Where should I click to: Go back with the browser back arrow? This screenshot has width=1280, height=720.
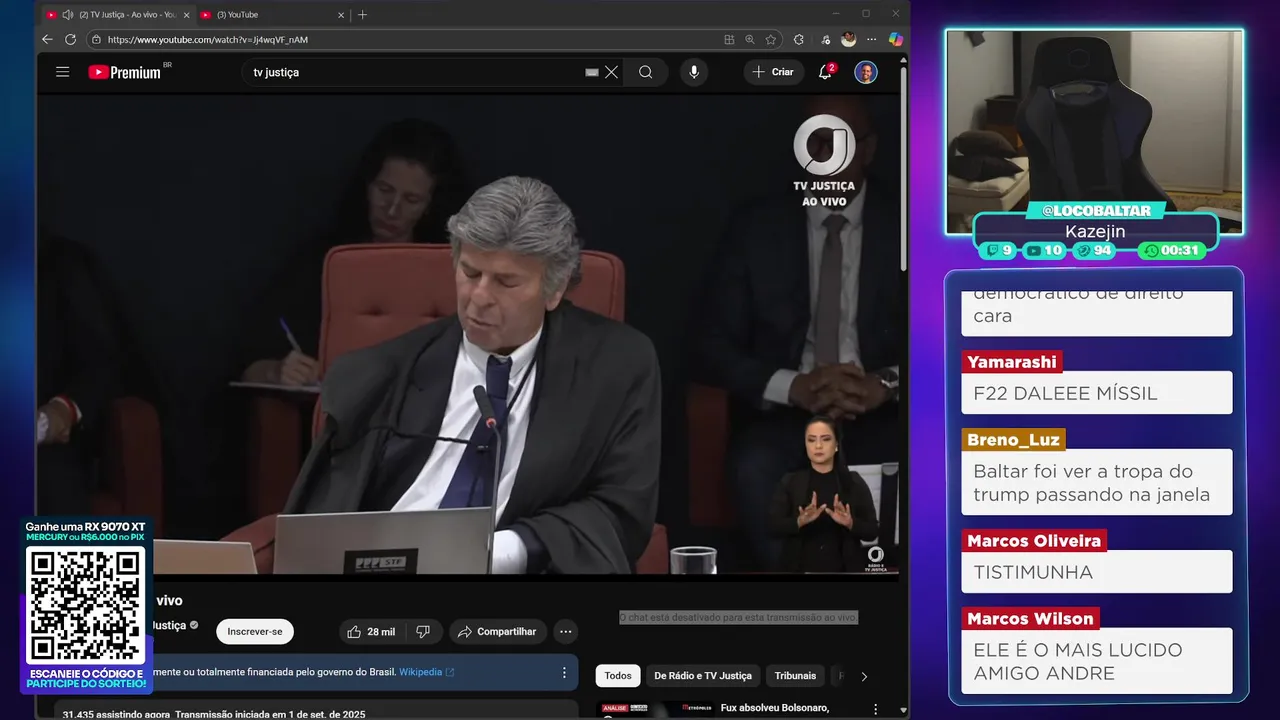pyautogui.click(x=47, y=40)
